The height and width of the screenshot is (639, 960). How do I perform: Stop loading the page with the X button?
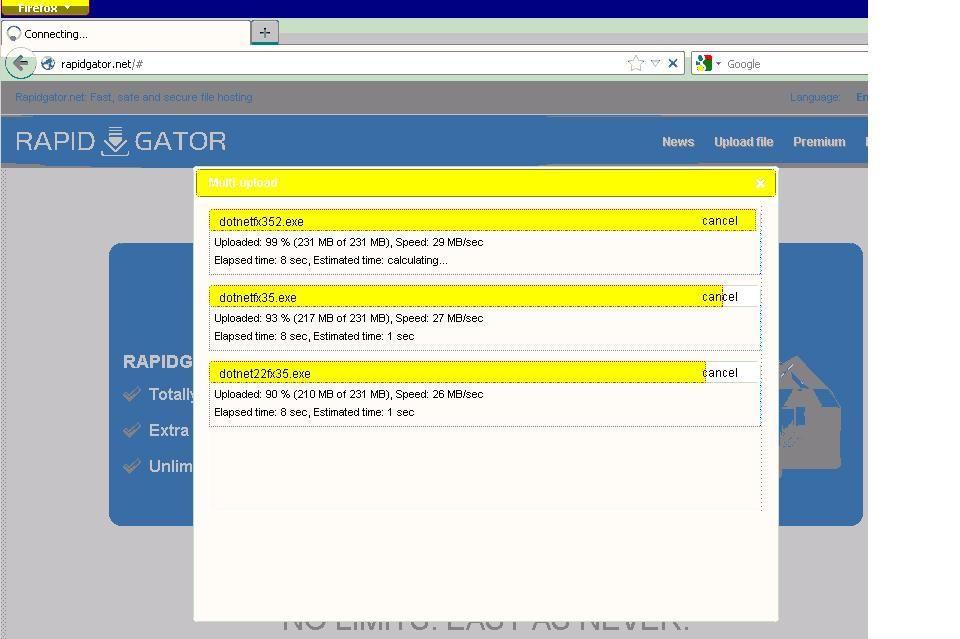pos(673,63)
